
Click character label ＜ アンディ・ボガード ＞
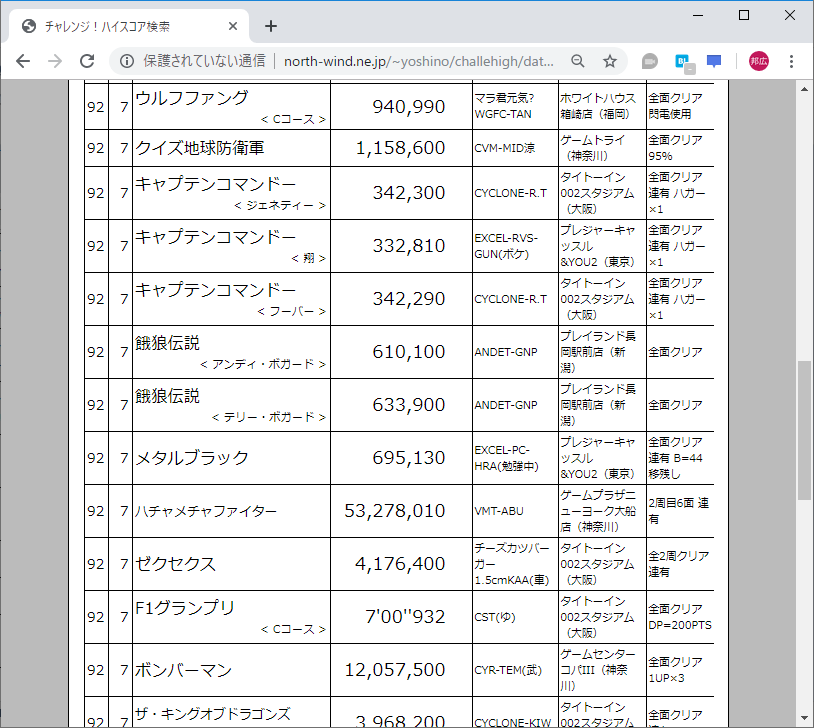click(x=263, y=364)
